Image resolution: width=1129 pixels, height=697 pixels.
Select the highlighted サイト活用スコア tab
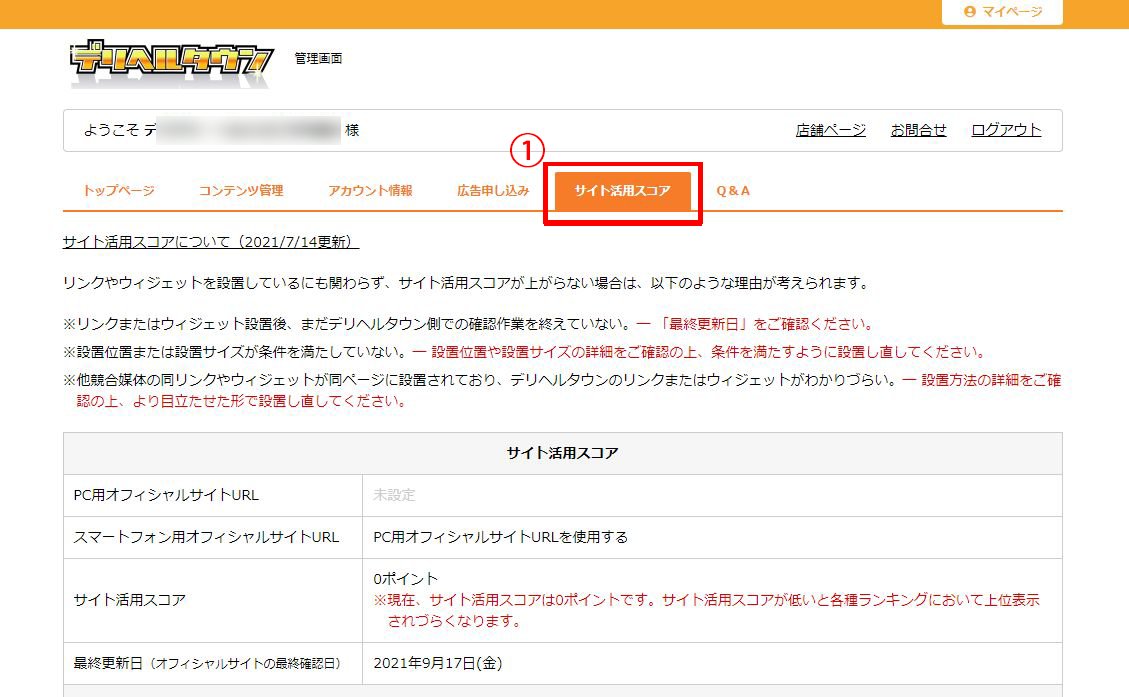tap(622, 188)
